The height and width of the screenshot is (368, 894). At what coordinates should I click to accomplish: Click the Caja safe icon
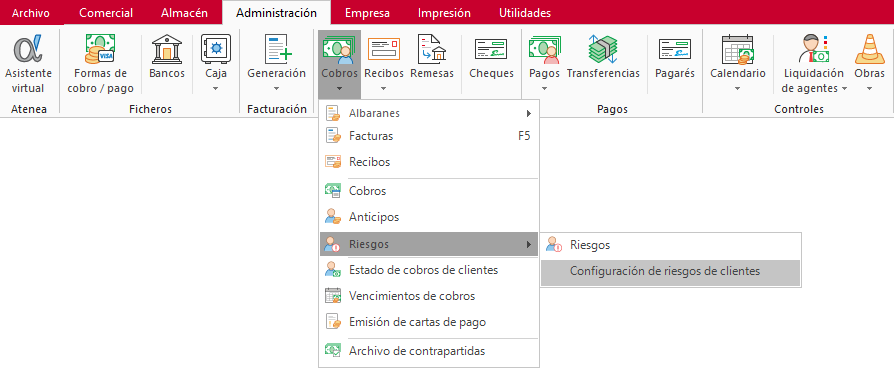(x=216, y=49)
